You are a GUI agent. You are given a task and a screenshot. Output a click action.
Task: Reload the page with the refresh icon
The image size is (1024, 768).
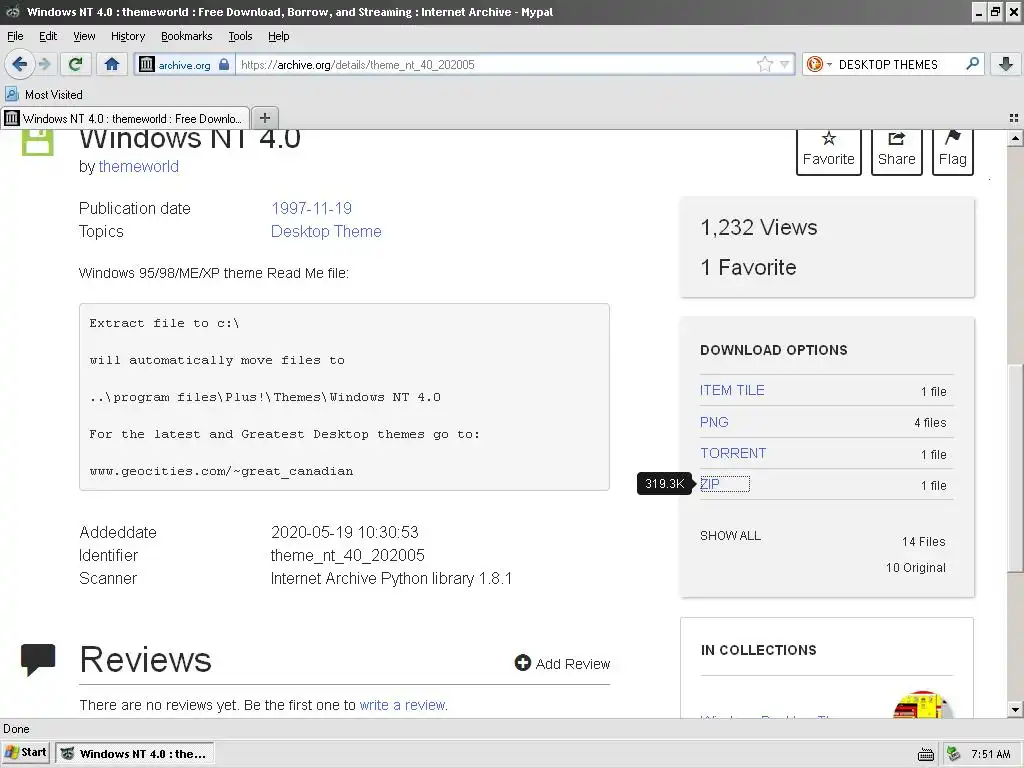75,64
